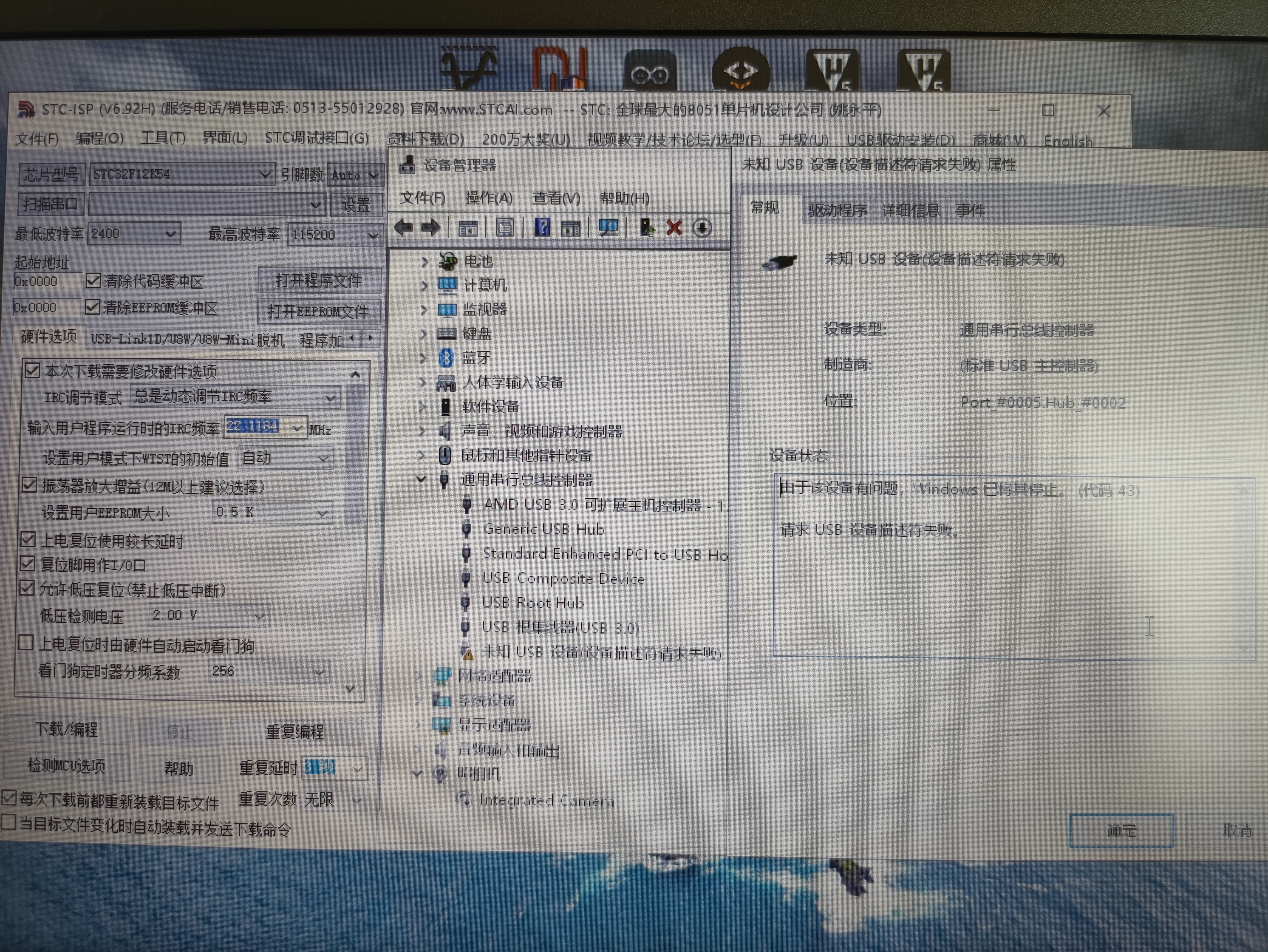Click 打开程序文件 button
The image size is (1268, 952).
tap(319, 280)
